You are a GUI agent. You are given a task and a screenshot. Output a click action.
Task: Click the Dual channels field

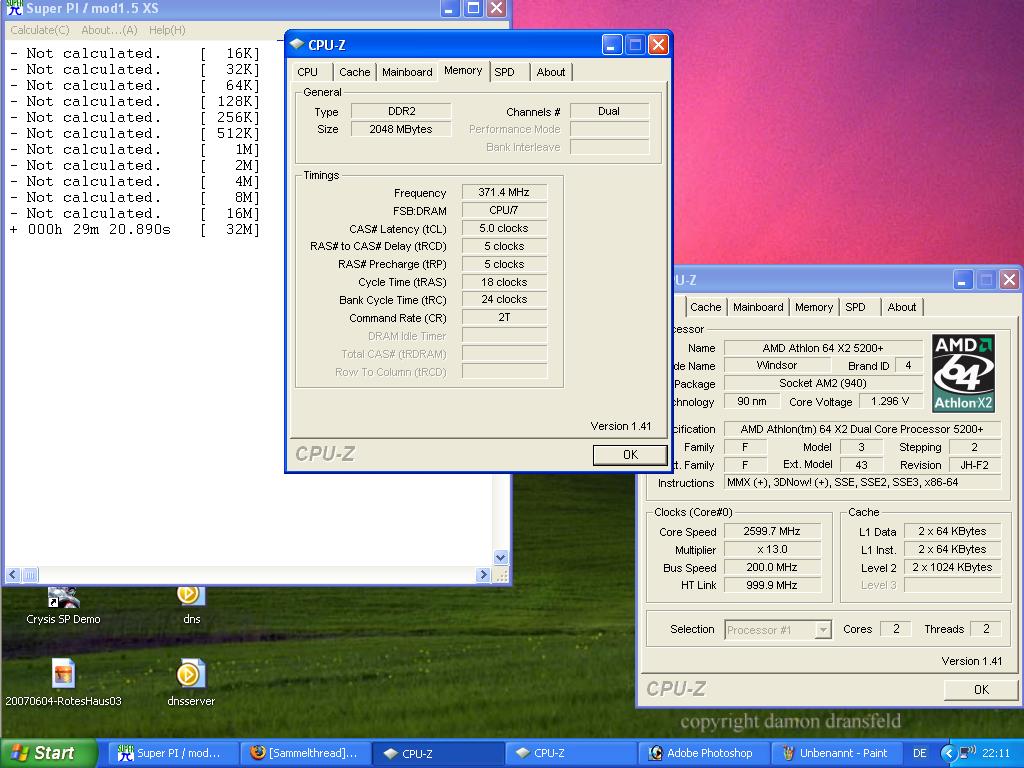coord(609,111)
